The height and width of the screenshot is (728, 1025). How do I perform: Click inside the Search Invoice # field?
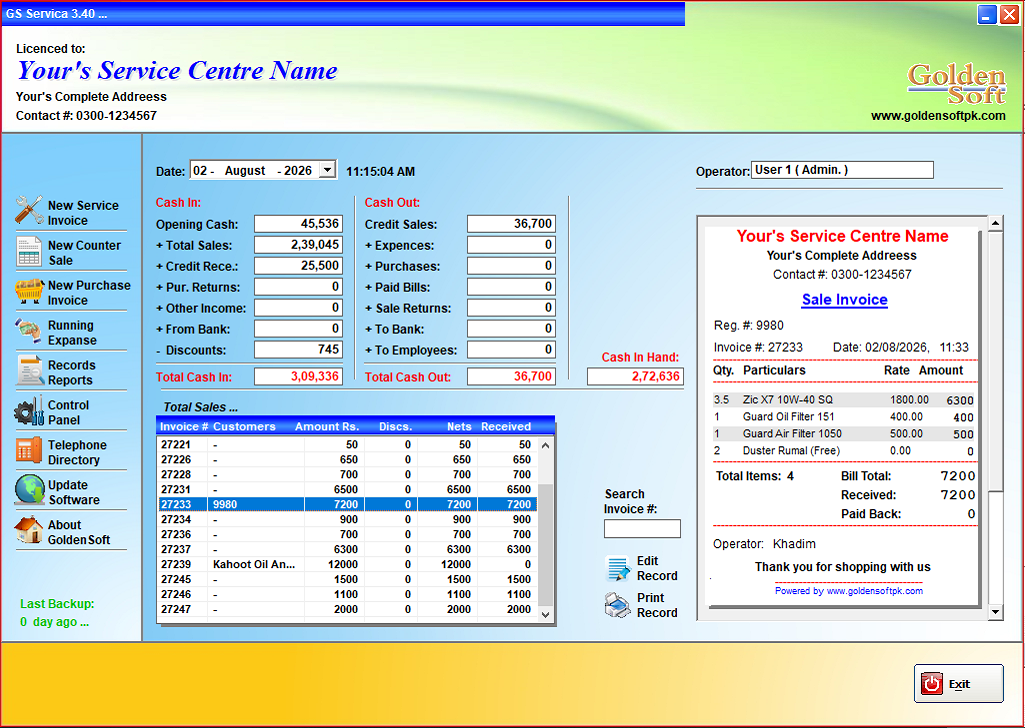point(642,529)
